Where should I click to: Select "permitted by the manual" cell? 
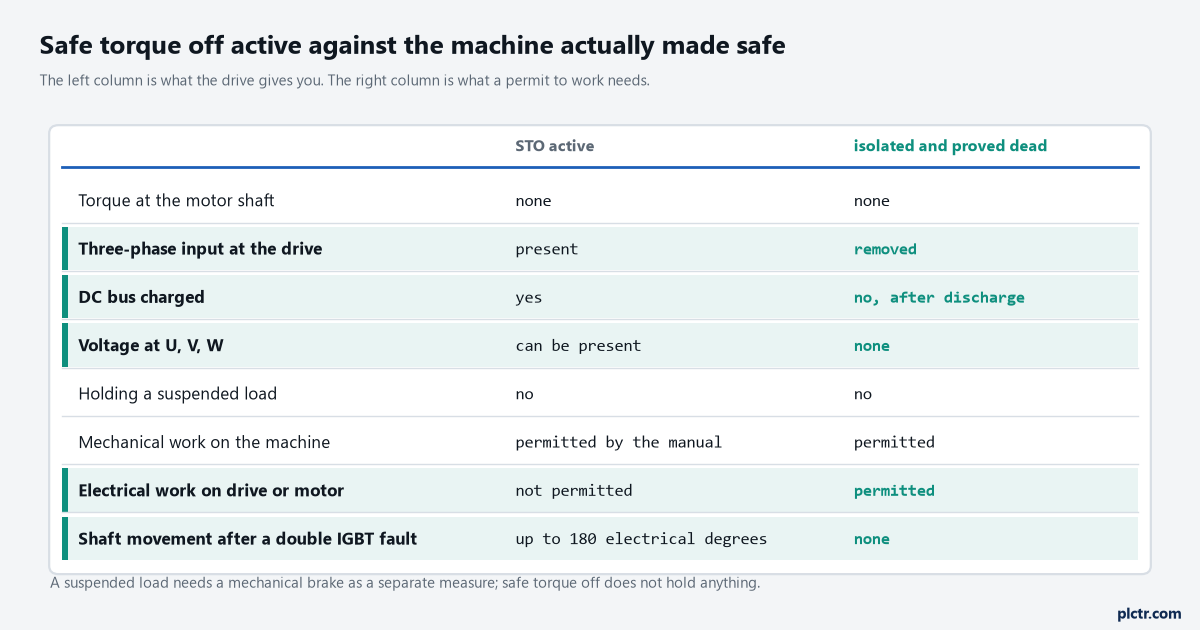[x=618, y=442]
